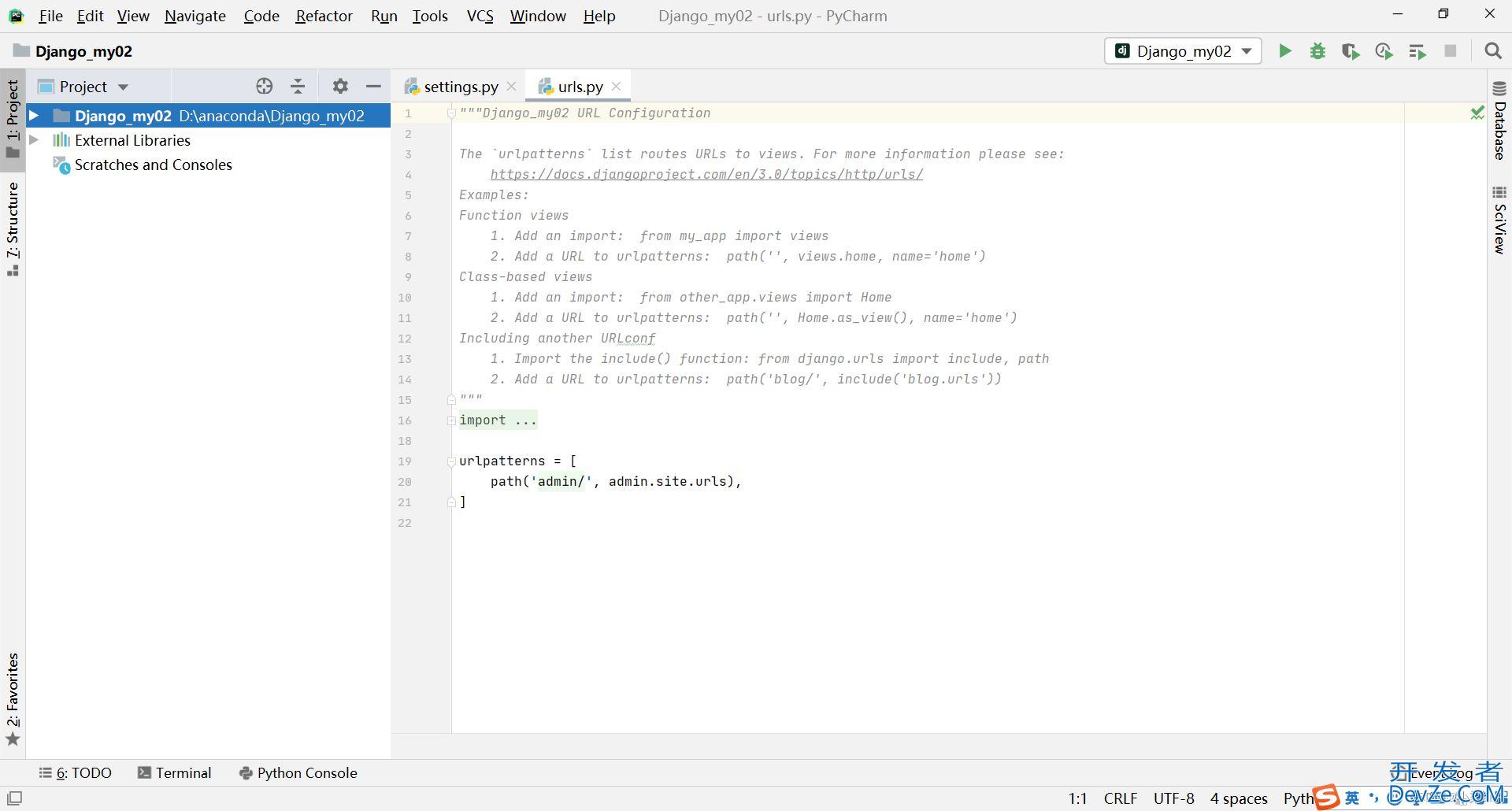Open Search Everywhere magnifier
The height and width of the screenshot is (811, 1512).
1492,51
